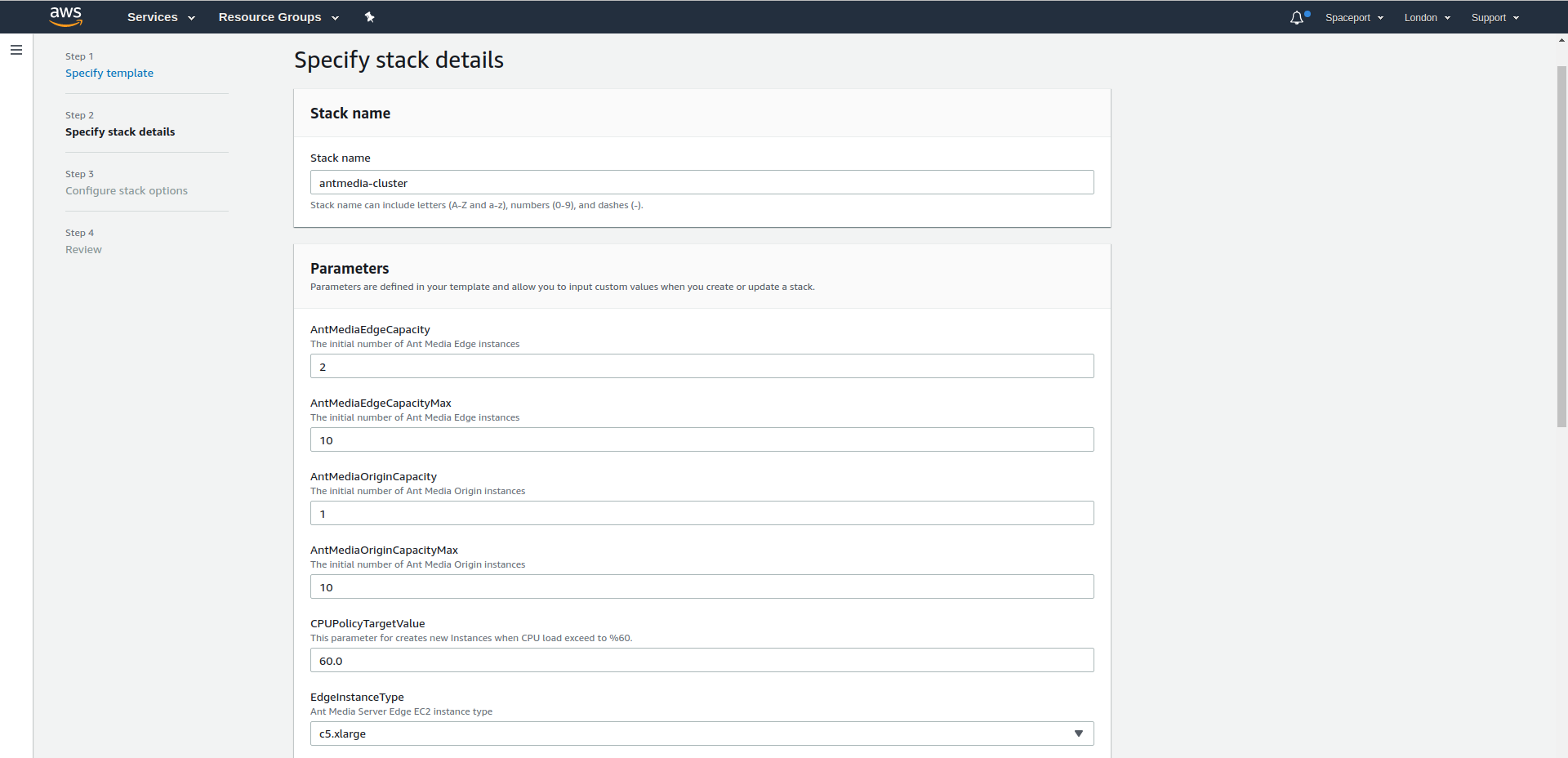Click the Parameters section heading
Screen dimensions: 1568x758
350,268
